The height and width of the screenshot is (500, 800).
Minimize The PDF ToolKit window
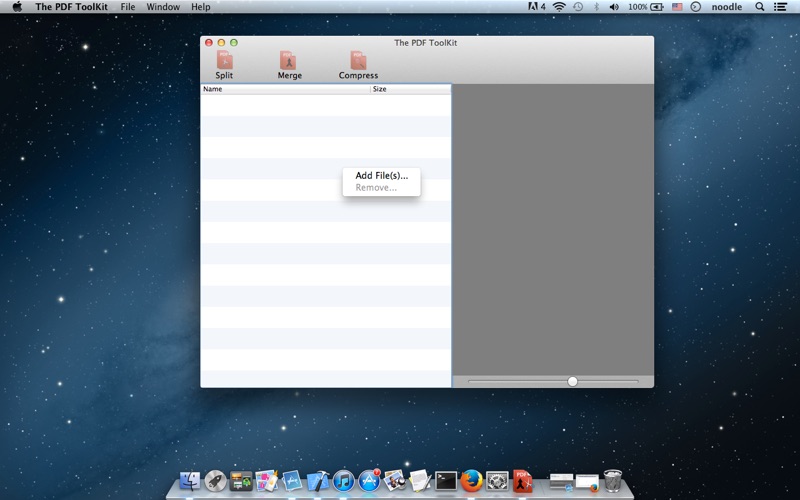tap(221, 43)
